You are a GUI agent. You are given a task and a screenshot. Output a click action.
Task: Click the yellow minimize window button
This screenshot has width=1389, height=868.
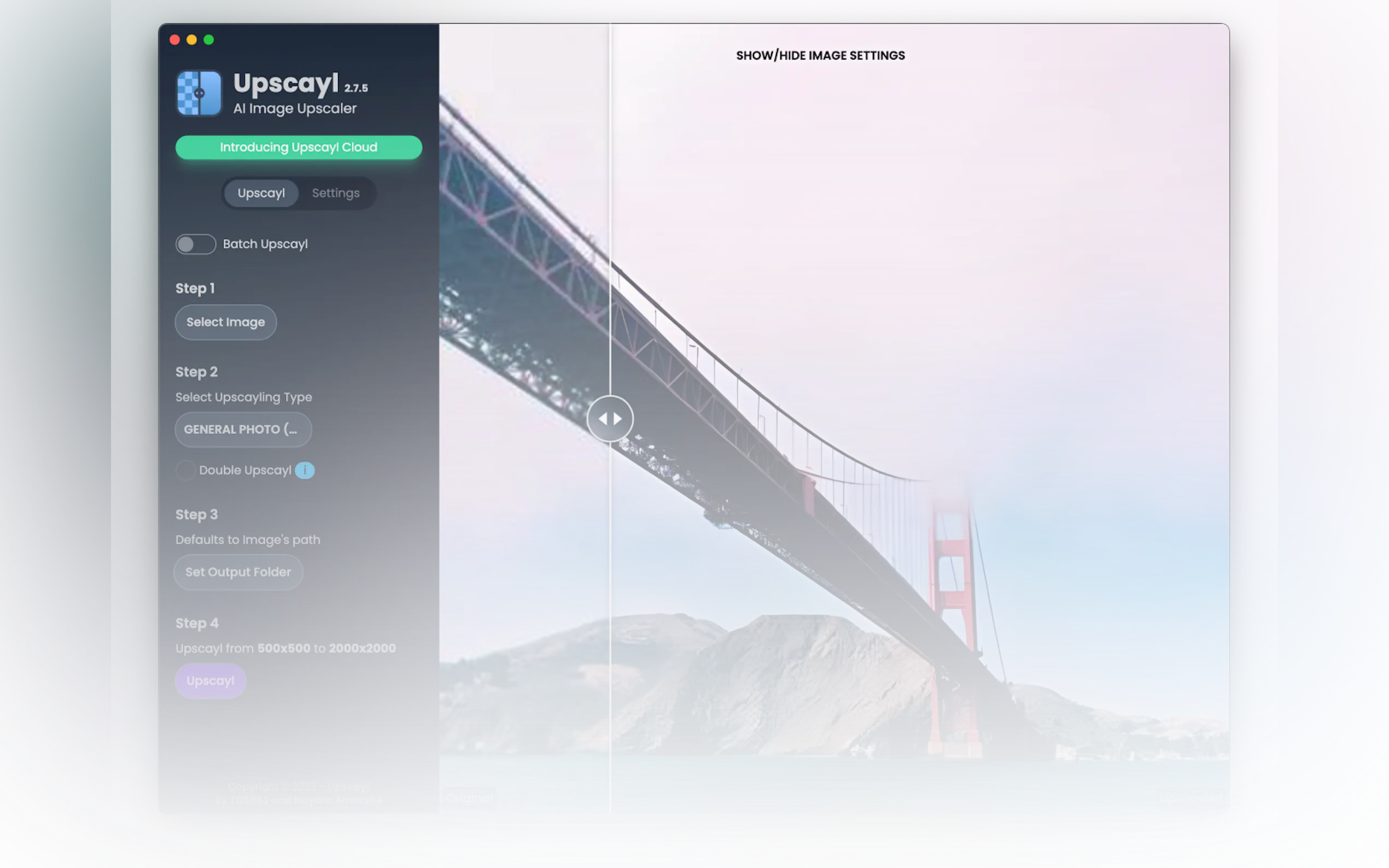(x=192, y=39)
